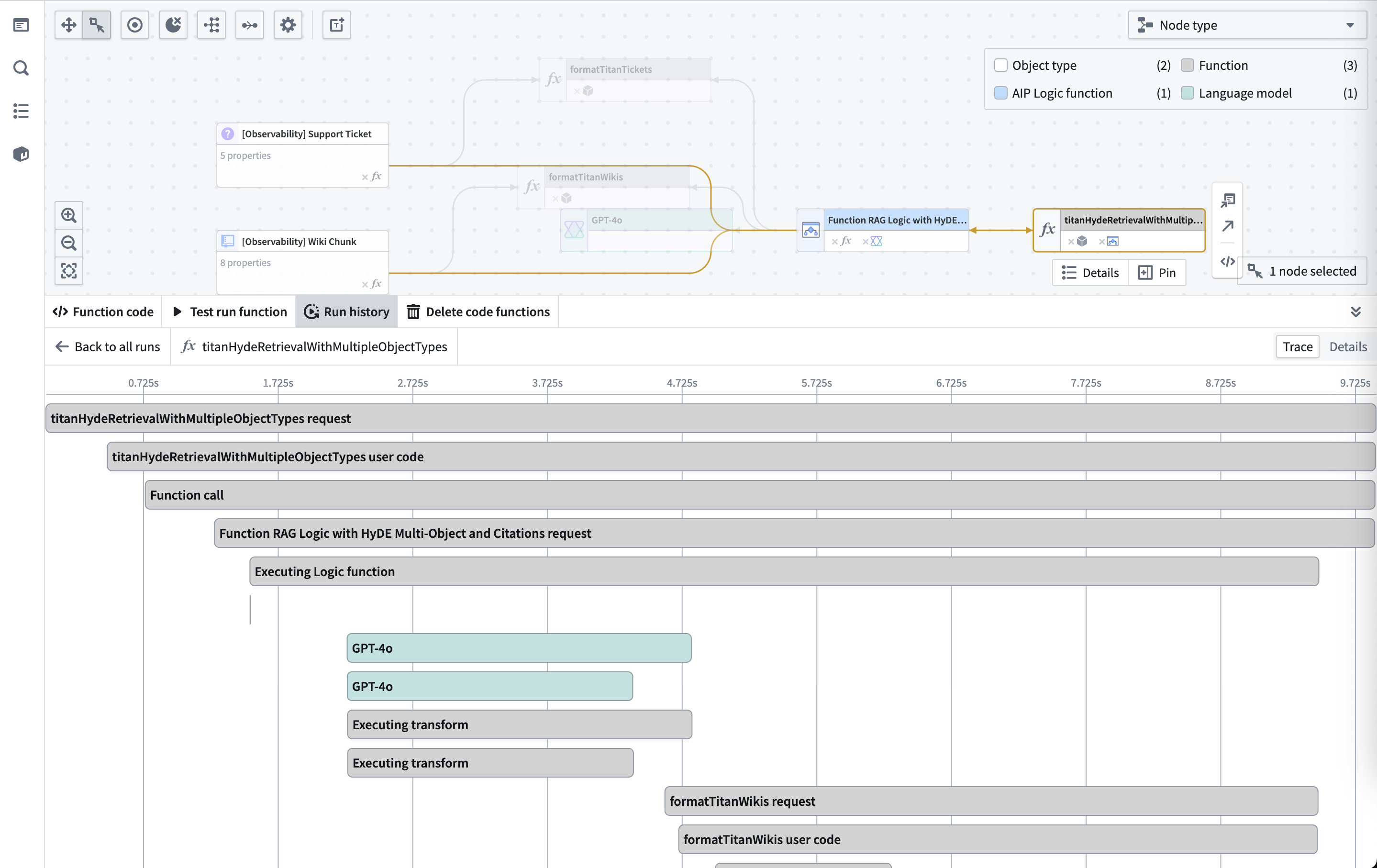Open the code view icon in the node sidebar
This screenshot has height=868, width=1377.
point(1227,262)
